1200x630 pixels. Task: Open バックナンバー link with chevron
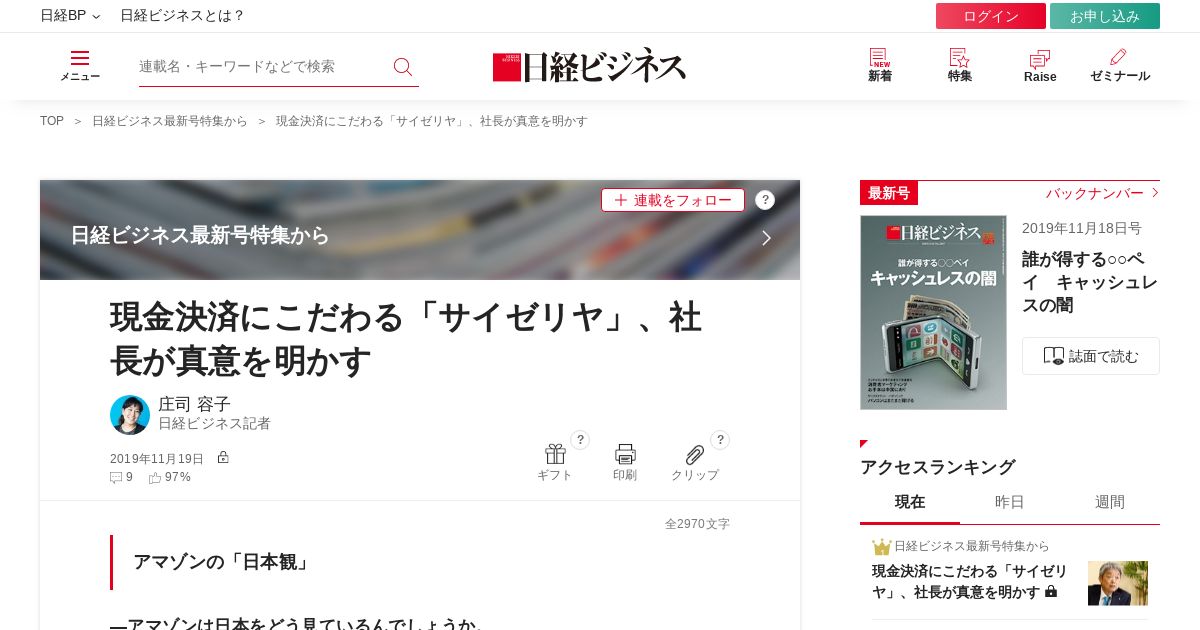click(x=1102, y=193)
